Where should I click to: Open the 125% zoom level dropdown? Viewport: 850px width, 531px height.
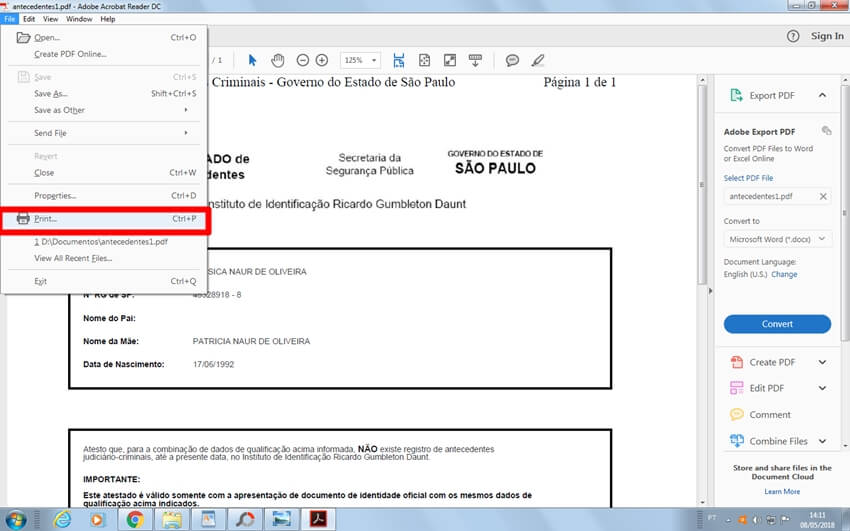coord(360,60)
